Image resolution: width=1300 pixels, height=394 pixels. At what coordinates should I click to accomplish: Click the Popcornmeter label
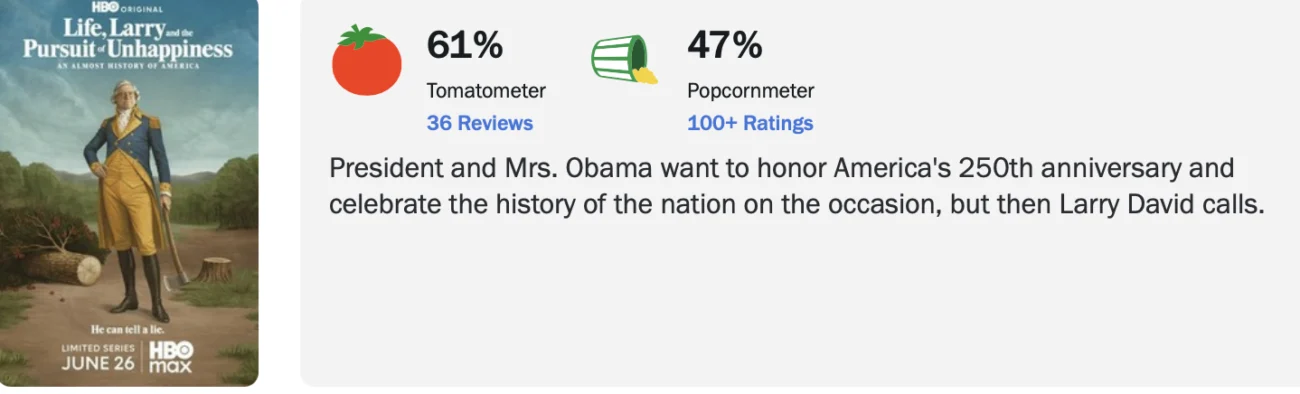(751, 91)
